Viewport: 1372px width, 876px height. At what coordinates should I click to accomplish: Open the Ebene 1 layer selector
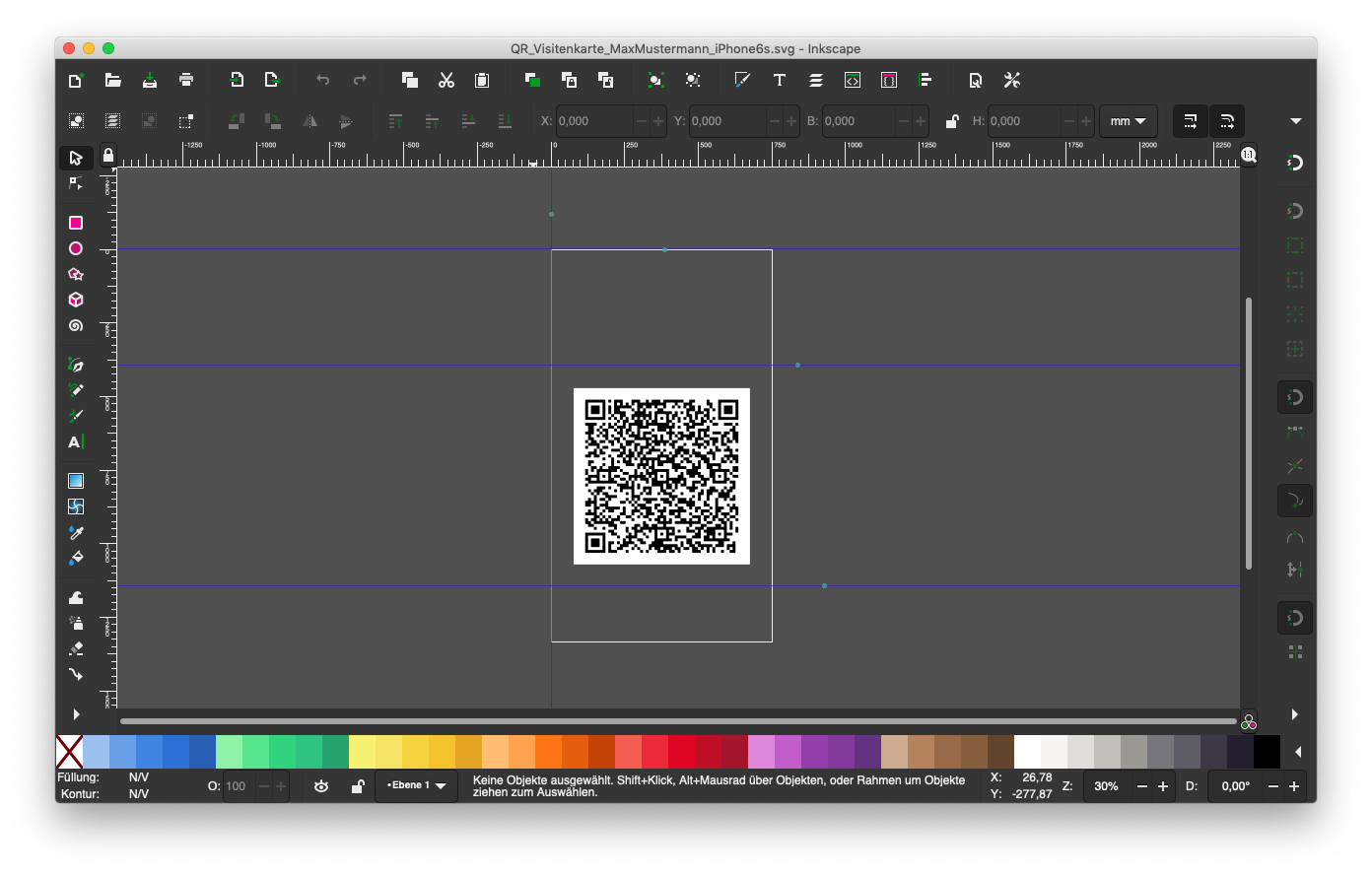point(415,786)
